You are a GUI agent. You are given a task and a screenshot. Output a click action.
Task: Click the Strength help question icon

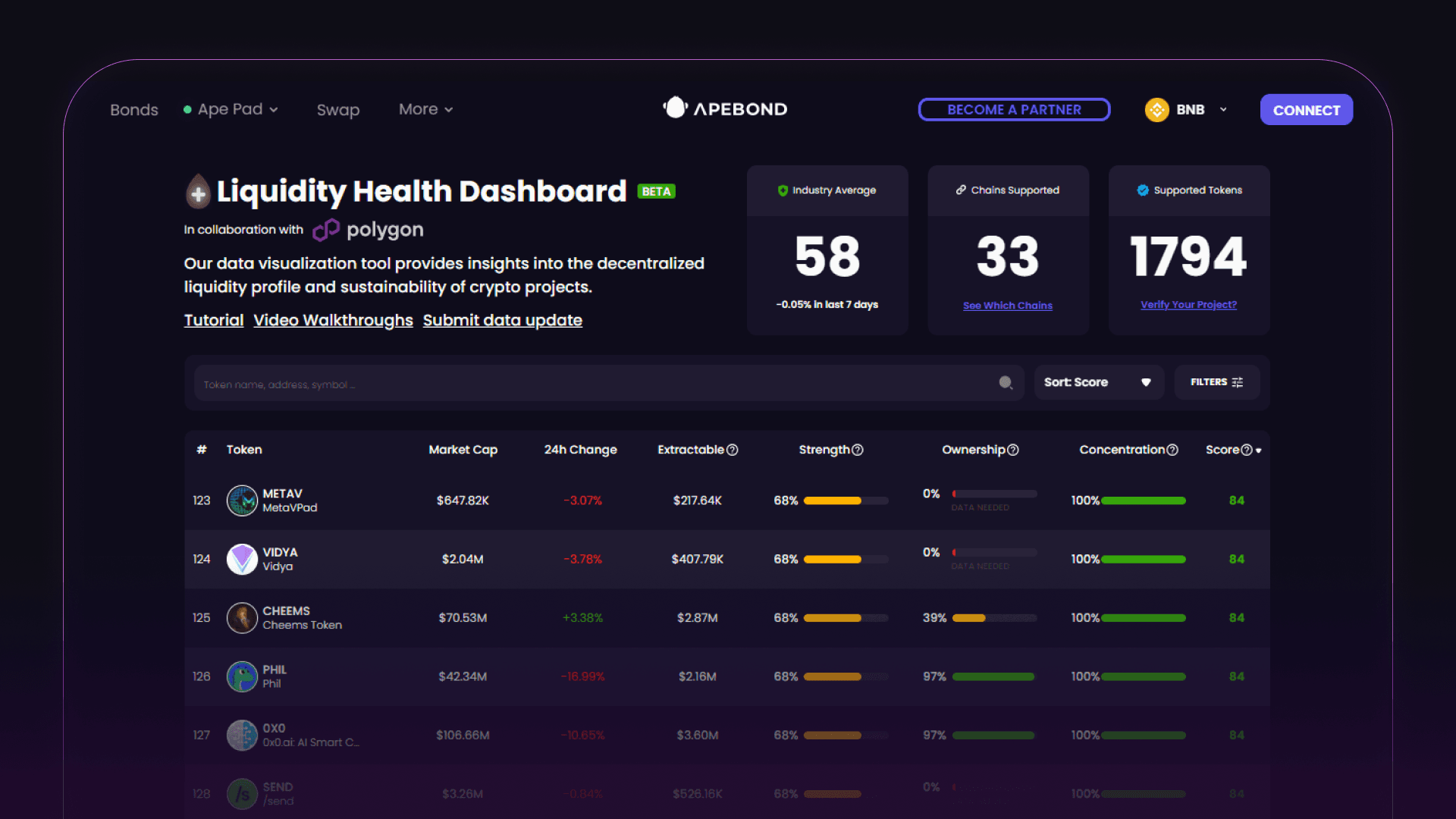pos(858,450)
